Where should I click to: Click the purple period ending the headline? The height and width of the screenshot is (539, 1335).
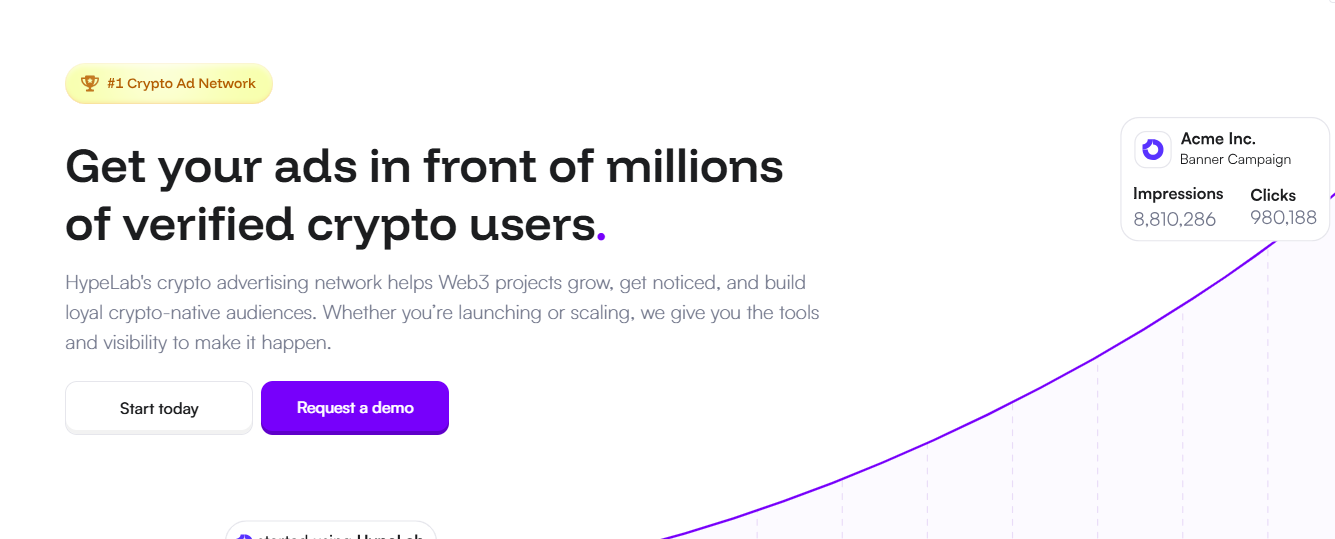click(601, 236)
